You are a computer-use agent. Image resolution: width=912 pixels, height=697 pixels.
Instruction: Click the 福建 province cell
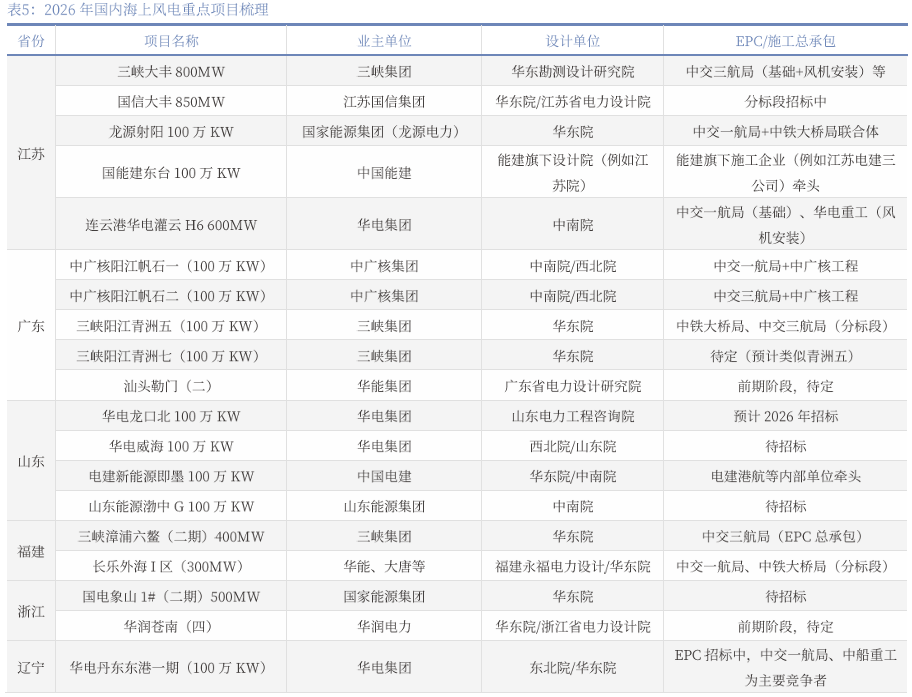pos(31,551)
